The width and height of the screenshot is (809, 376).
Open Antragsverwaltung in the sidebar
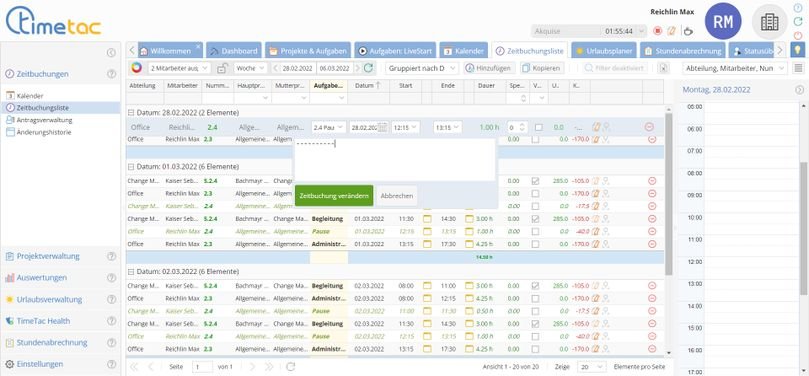click(x=44, y=120)
